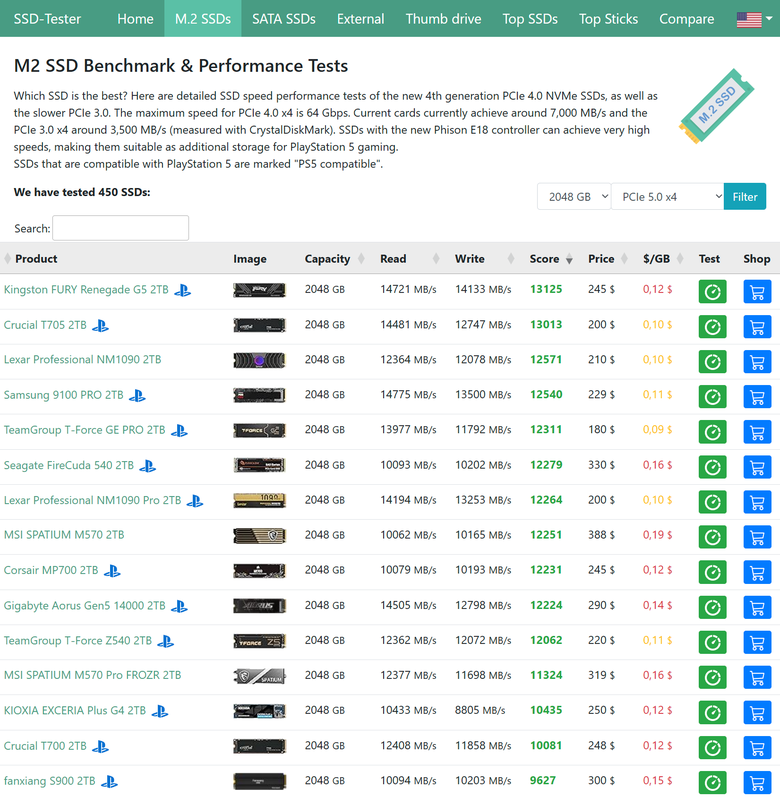Viewport: 780px width, 797px height.
Task: Open shop cart for Samsung 9100 PRO
Action: click(757, 397)
